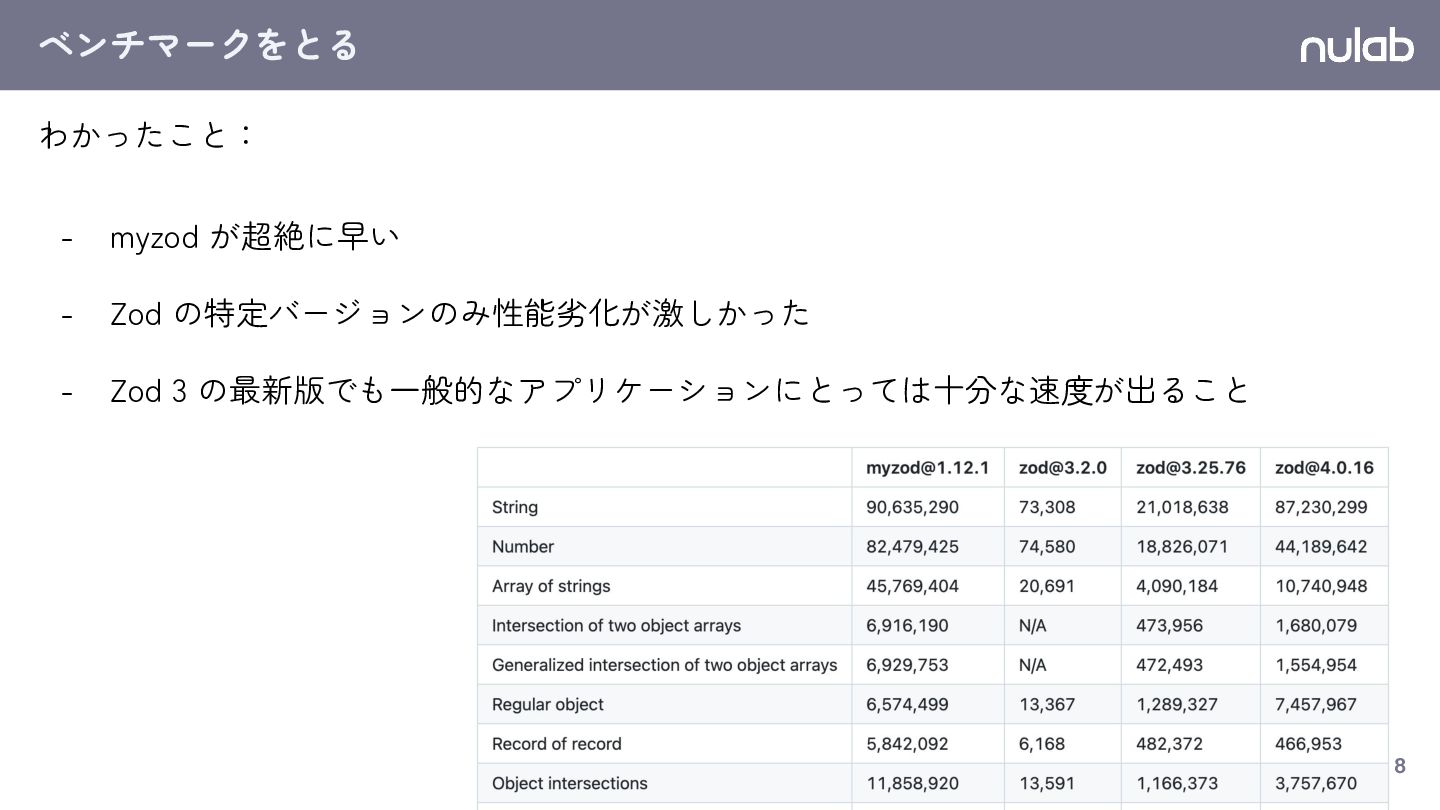
Task: Click N/A in the Intersection of two object arrays row
Action: coord(1032,626)
